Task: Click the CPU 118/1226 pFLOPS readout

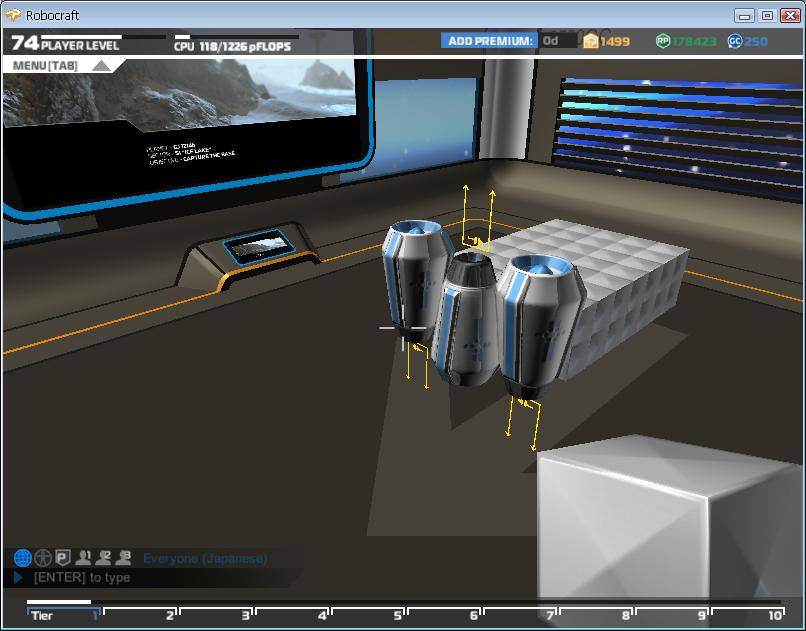Action: pyautogui.click(x=232, y=47)
